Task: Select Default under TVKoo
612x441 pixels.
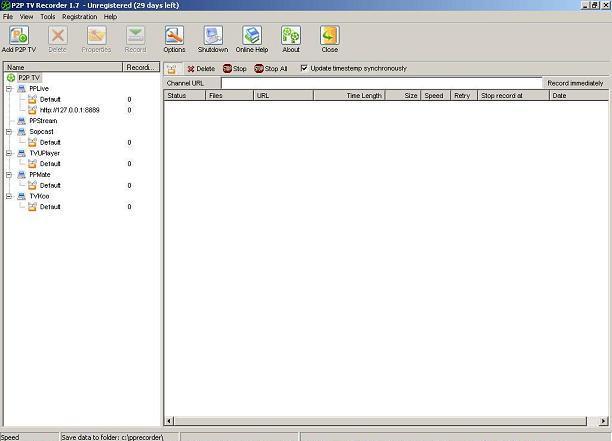Action: click(x=50, y=207)
